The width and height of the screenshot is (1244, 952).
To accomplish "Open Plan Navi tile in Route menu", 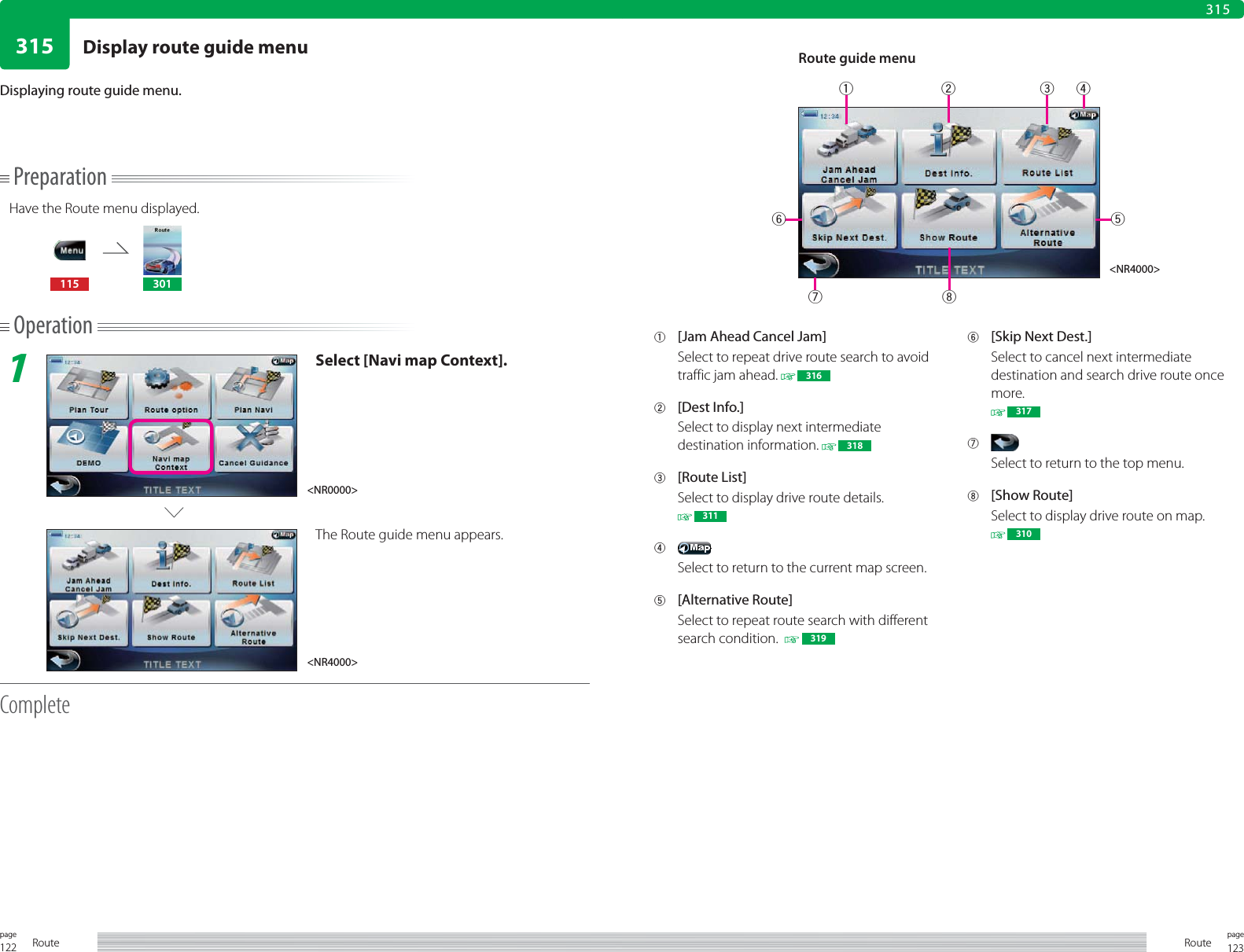I will tap(254, 392).
